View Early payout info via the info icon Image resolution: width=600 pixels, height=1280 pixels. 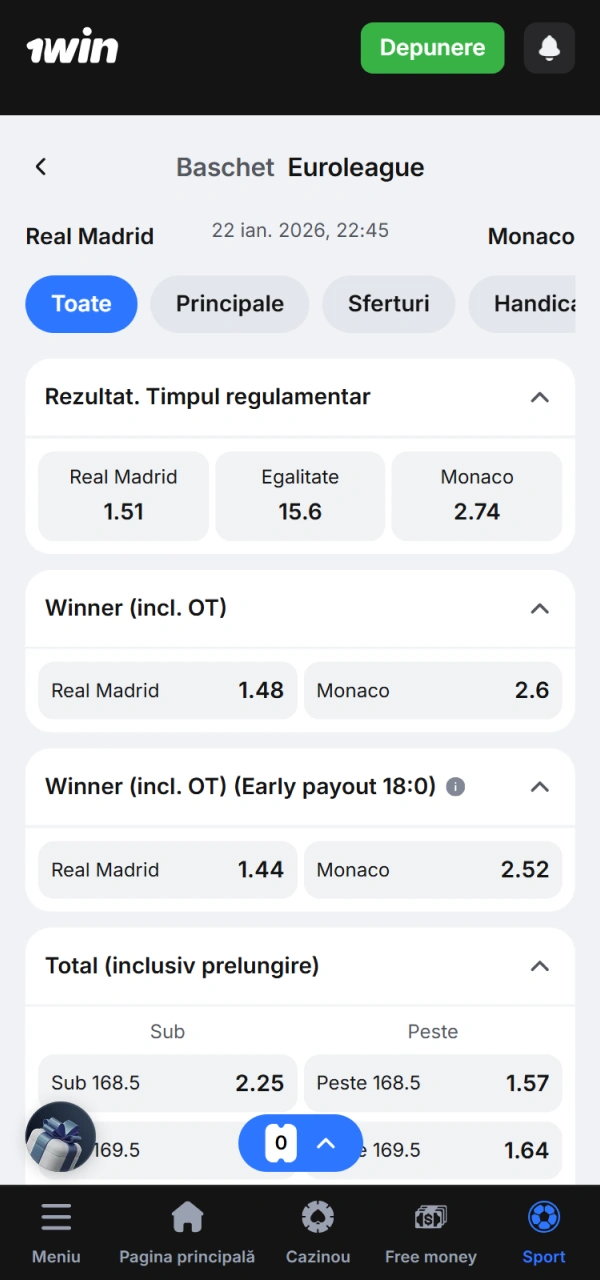point(454,787)
